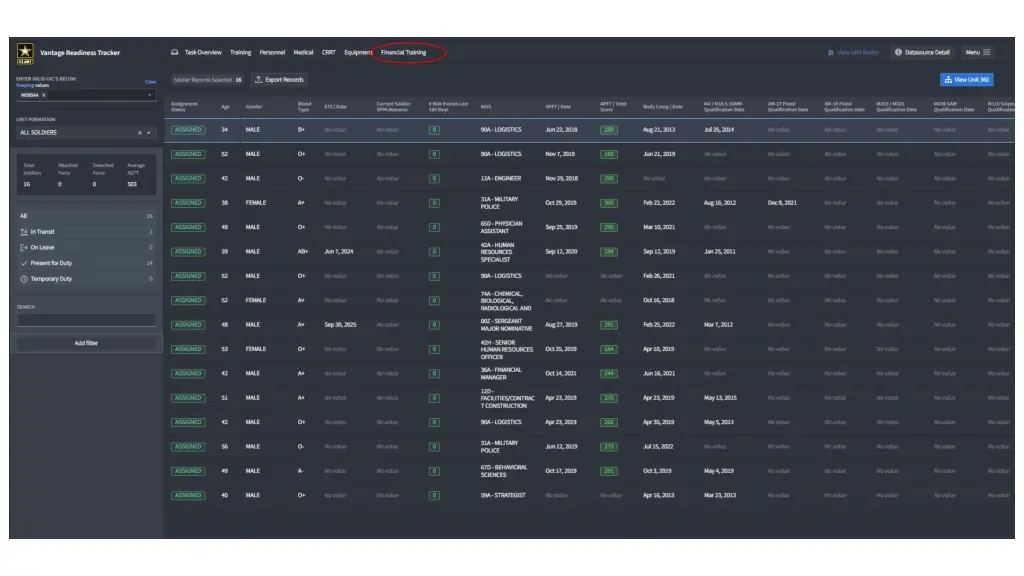Screen dimensions: 1024x576
Task: Expand the Unit Formation dropdown
Action: 149,133
